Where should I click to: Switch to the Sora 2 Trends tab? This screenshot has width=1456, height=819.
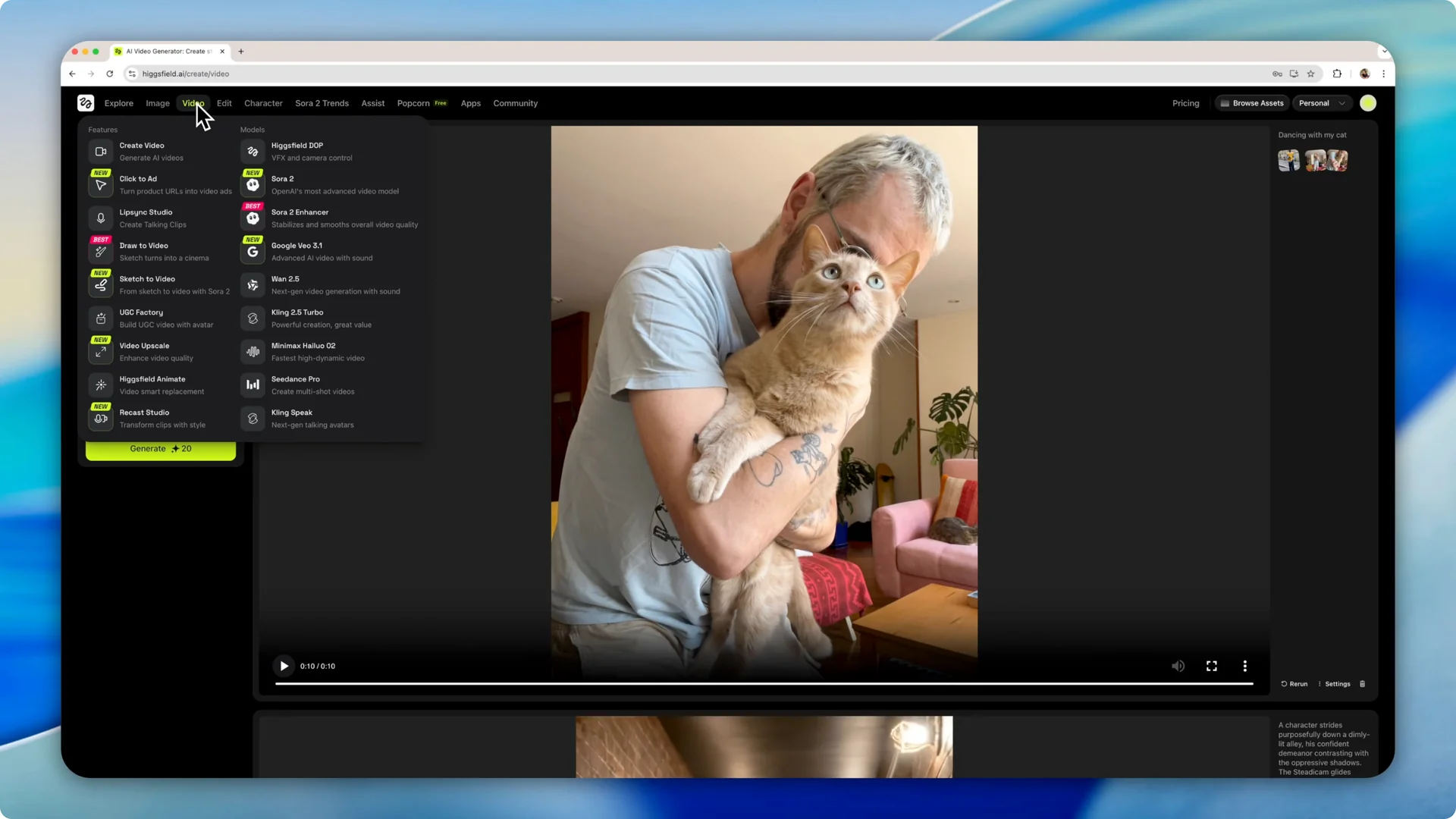pyautogui.click(x=322, y=102)
